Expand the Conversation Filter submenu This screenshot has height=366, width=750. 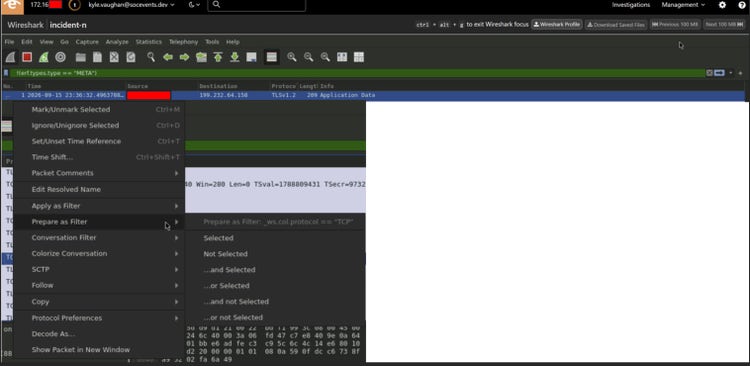pos(99,238)
